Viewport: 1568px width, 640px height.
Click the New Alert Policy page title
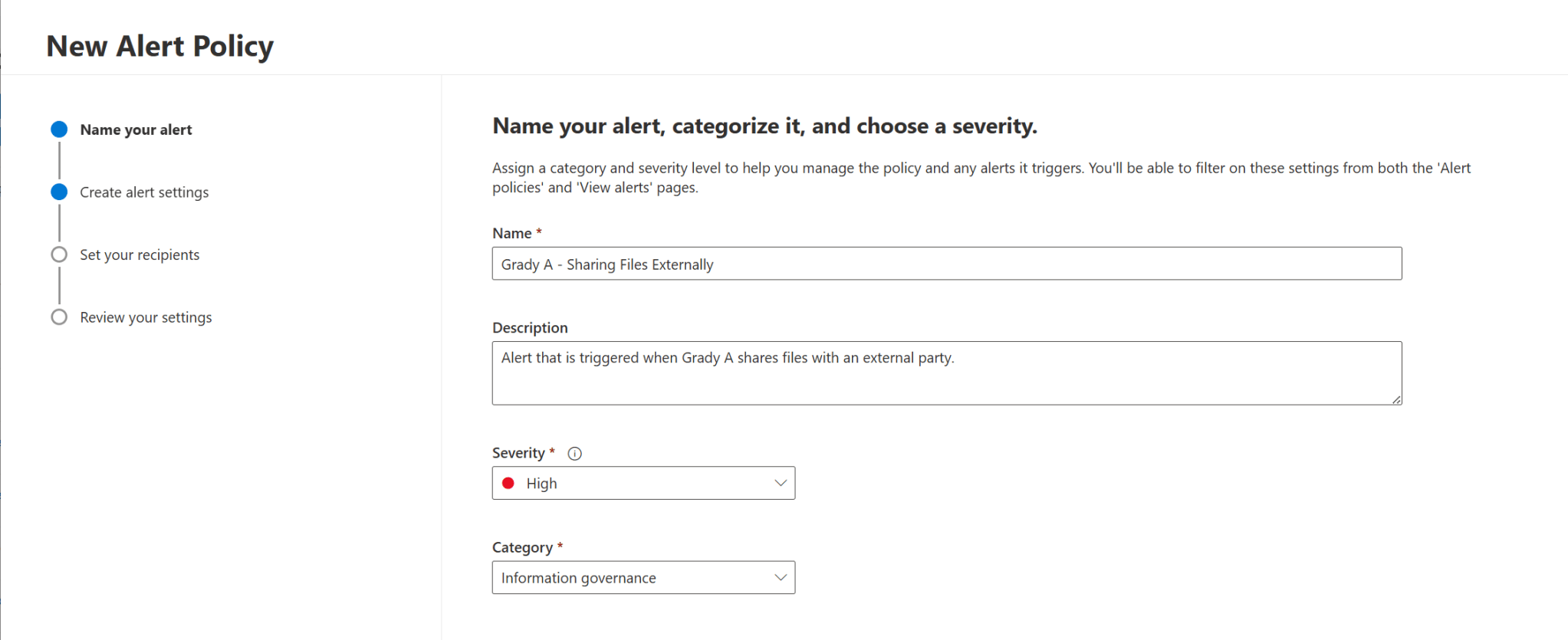pyautogui.click(x=159, y=46)
